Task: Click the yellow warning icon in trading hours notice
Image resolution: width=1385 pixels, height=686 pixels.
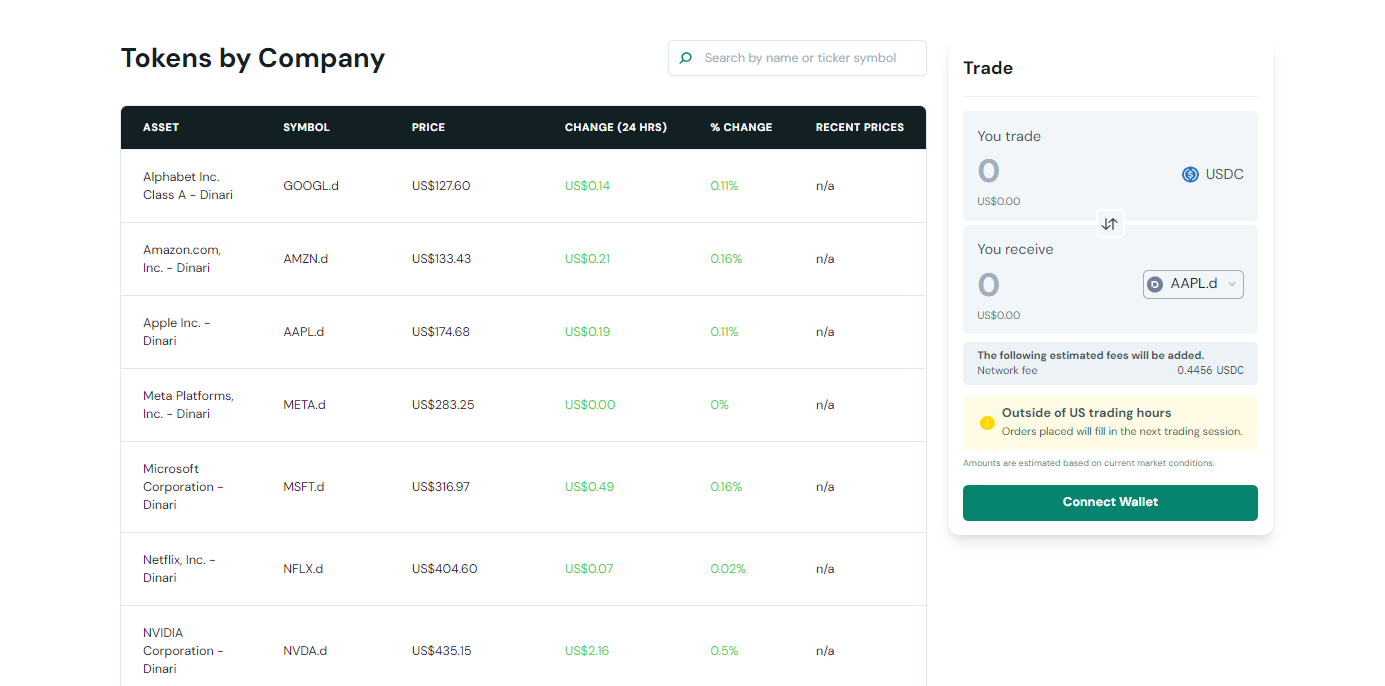Action: tap(986, 422)
